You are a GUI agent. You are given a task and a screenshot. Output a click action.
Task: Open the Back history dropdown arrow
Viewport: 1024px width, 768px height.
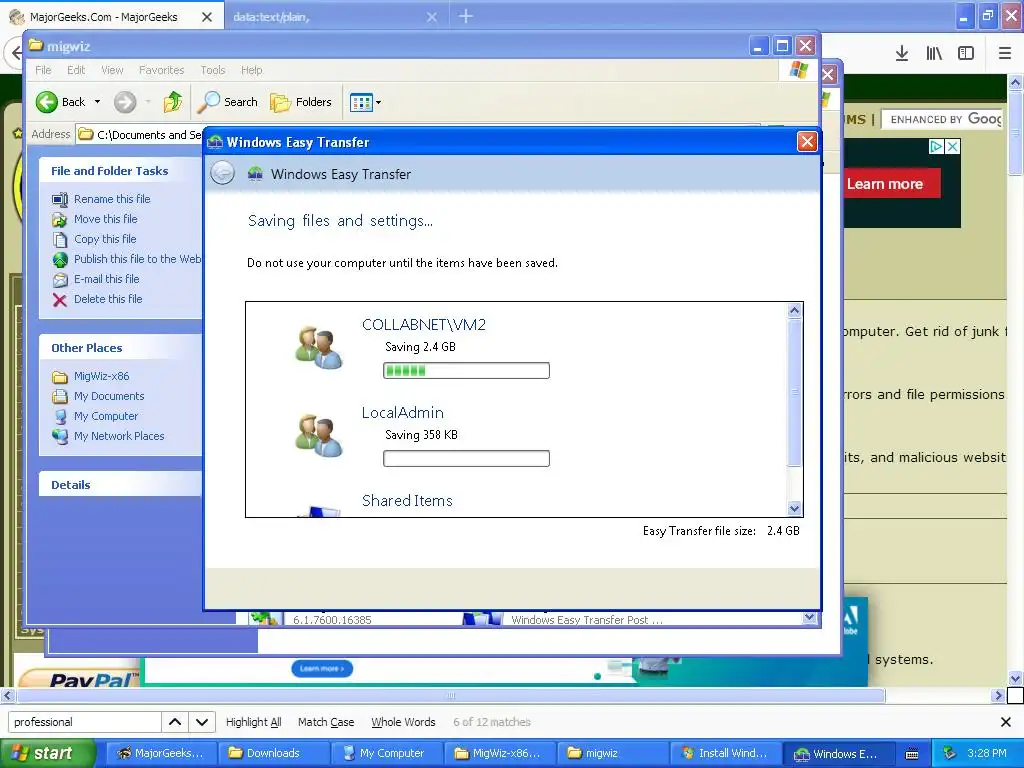tap(97, 102)
